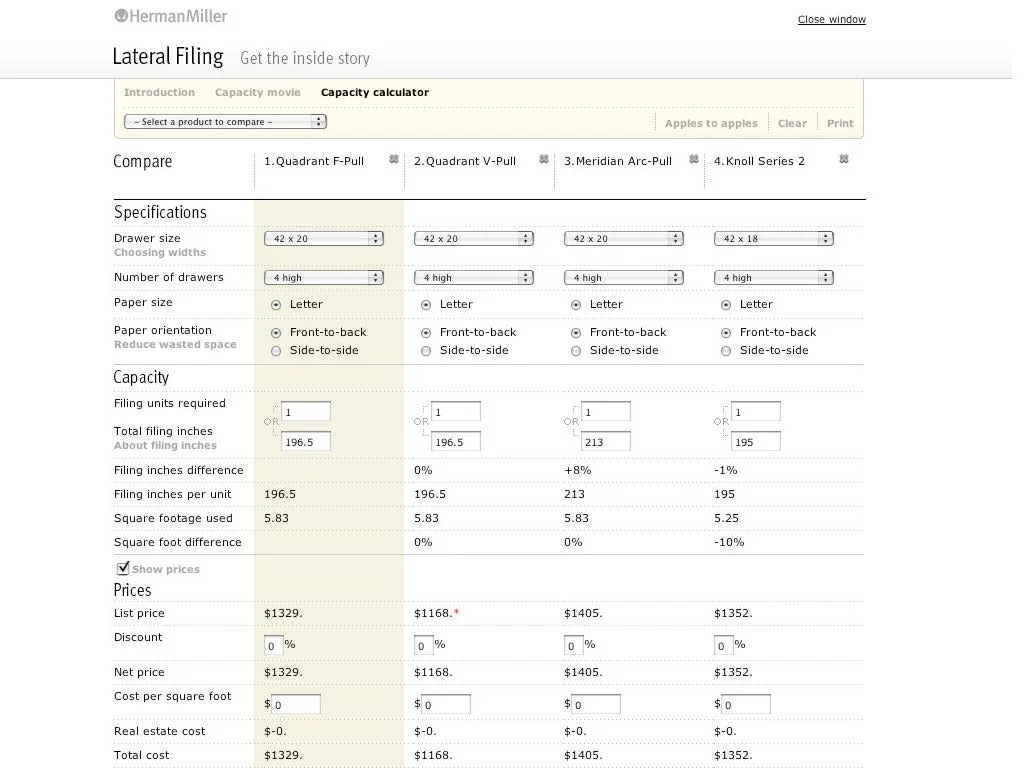The image size is (1024, 768).
Task: Open Meridian Arc-Pull drawer size dropdown
Action: pos(624,239)
